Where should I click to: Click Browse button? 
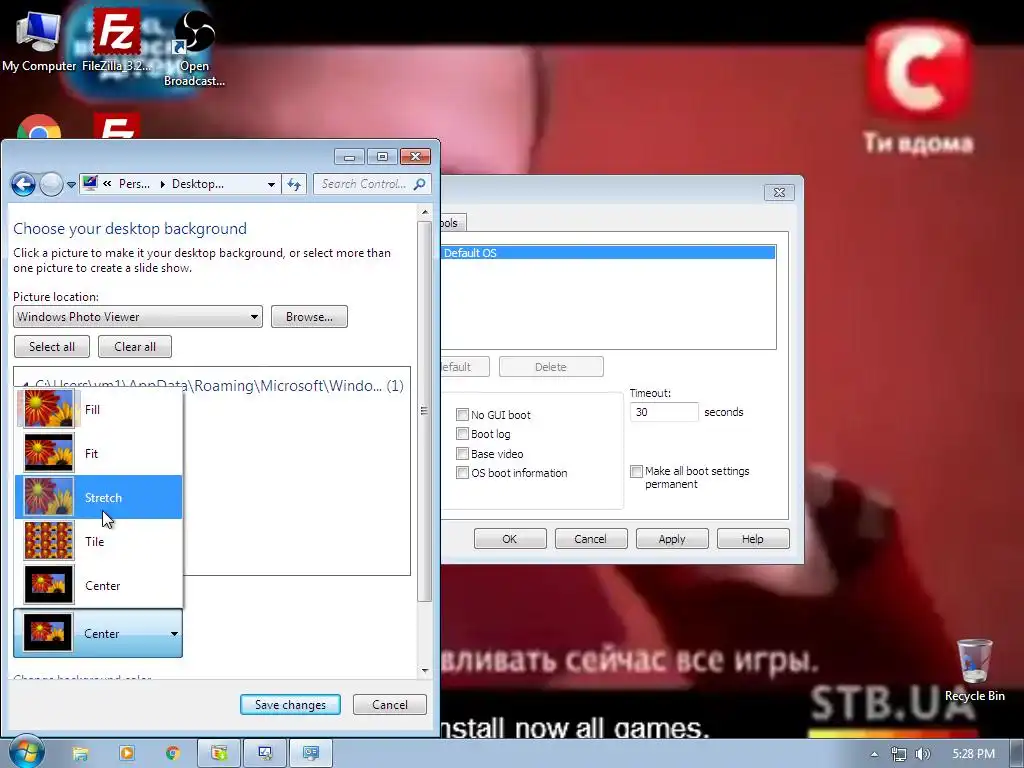[x=309, y=317]
